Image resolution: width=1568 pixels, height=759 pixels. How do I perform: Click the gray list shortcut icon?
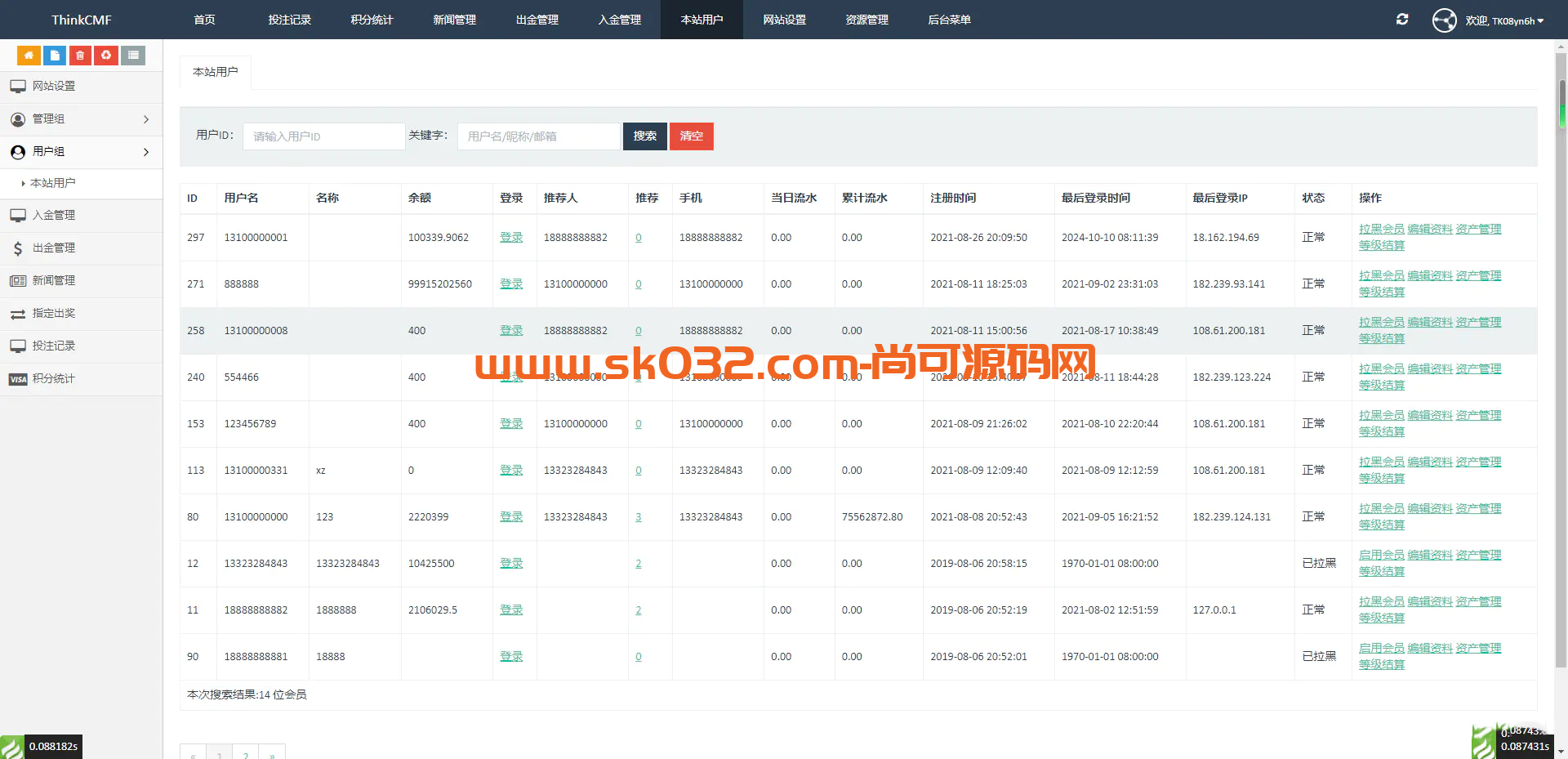[133, 56]
